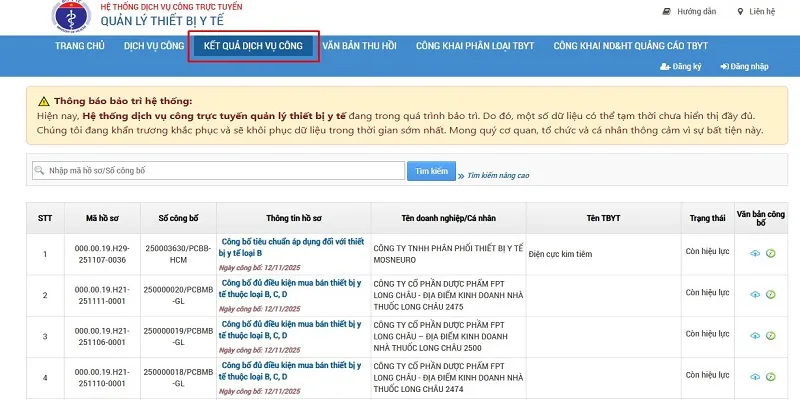
Task: Open Công bố đủ điều kiện link for row 3
Action: (290, 330)
